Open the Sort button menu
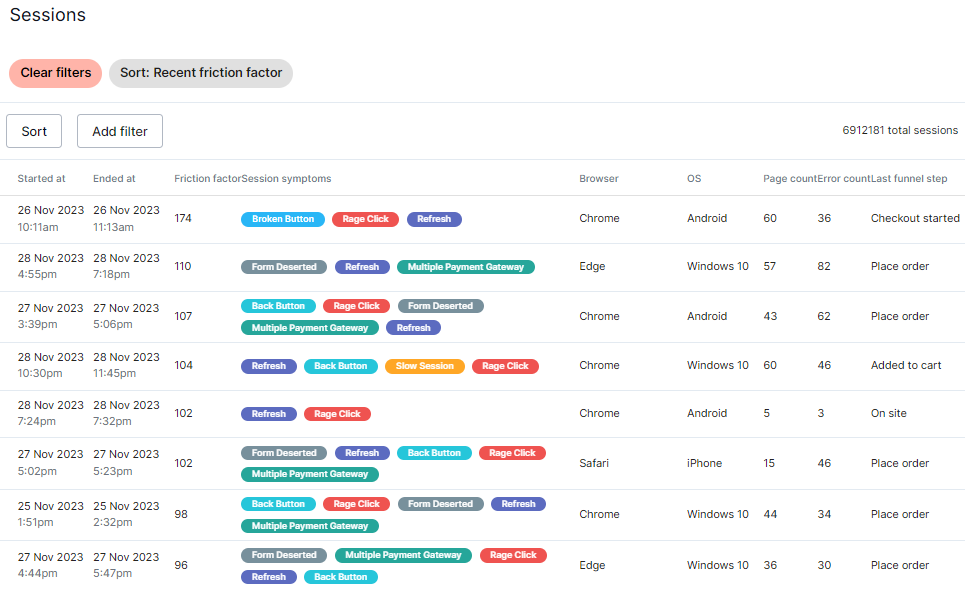The height and width of the screenshot is (589, 965). coord(34,131)
